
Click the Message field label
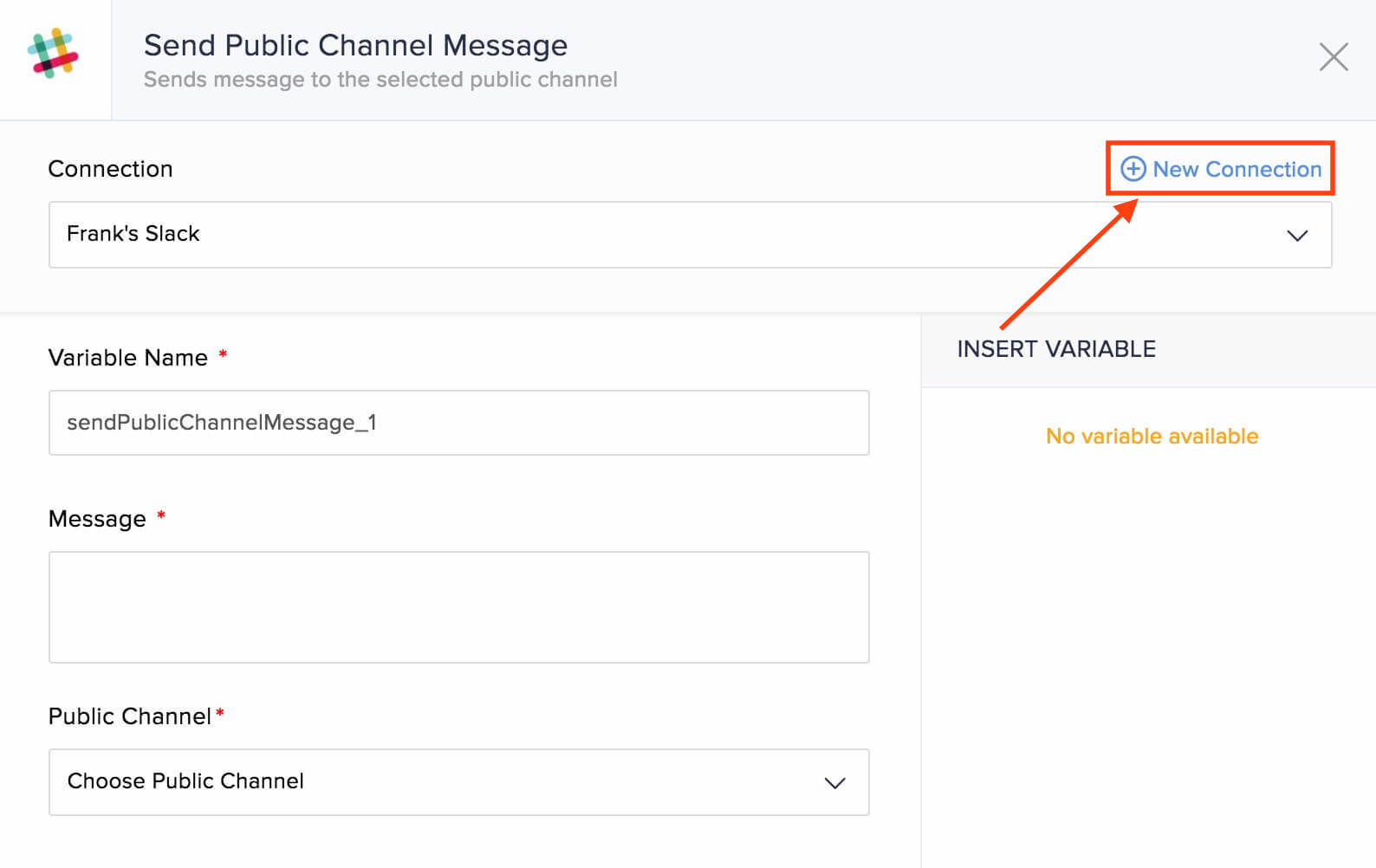[97, 519]
